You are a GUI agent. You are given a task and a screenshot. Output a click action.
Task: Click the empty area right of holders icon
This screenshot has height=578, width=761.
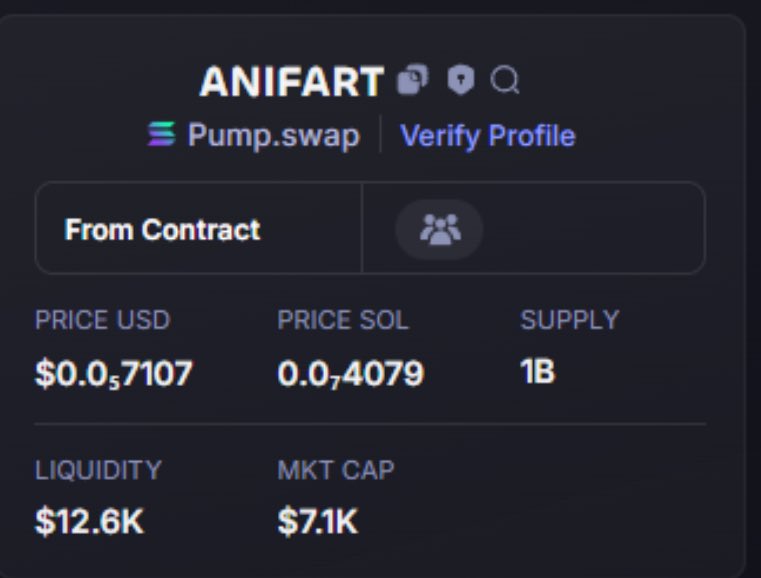pyautogui.click(x=593, y=228)
